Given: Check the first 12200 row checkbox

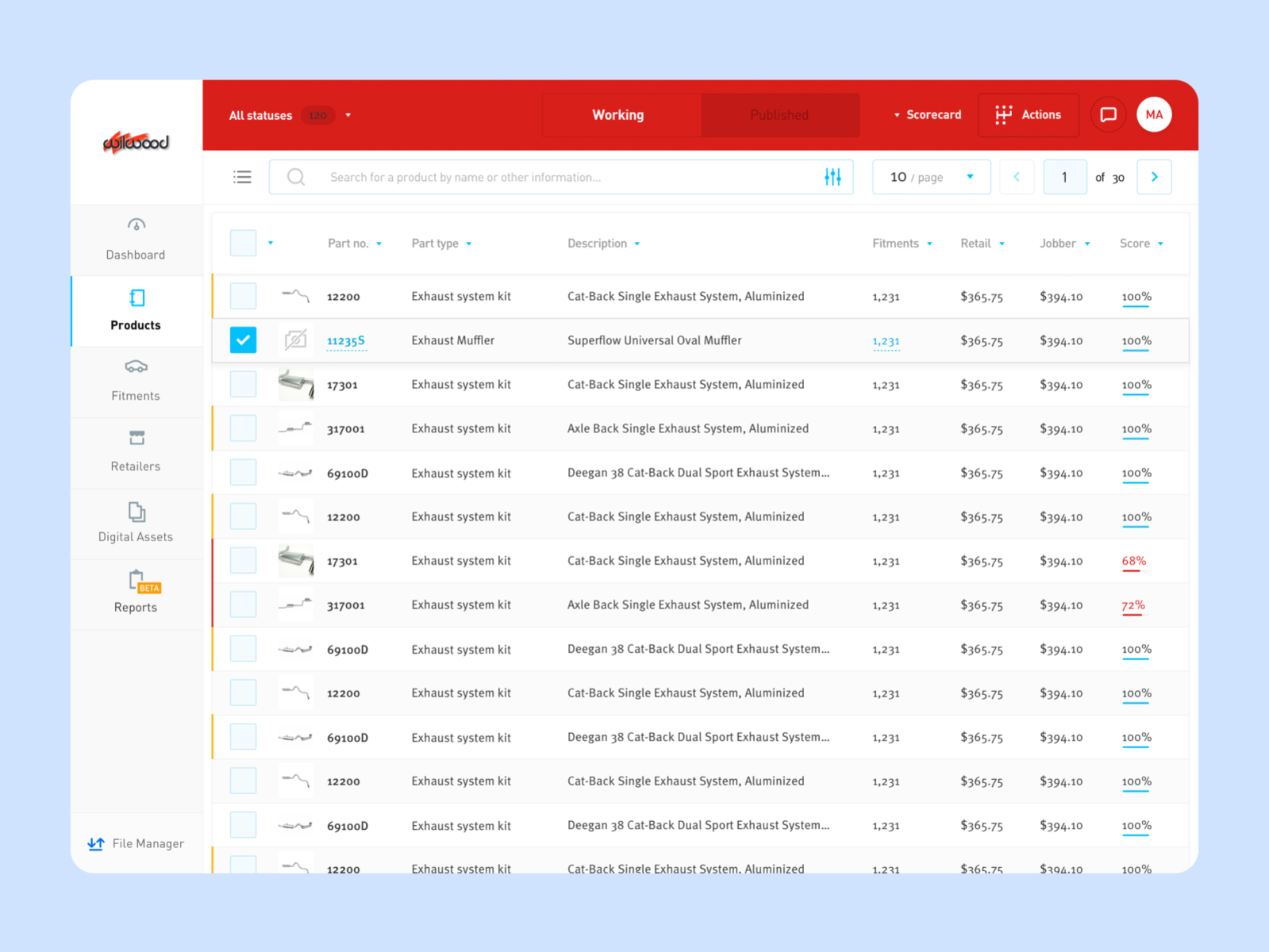Looking at the screenshot, I should pyautogui.click(x=243, y=296).
